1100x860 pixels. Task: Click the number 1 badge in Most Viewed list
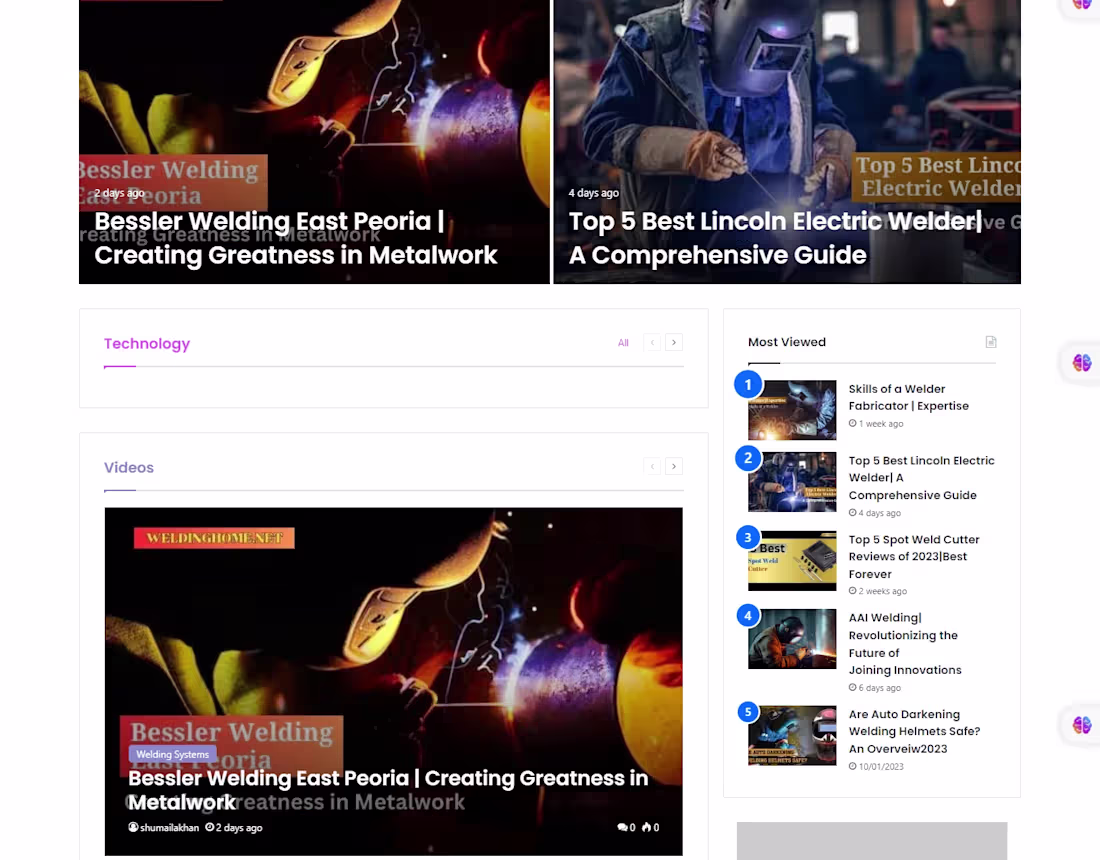click(x=748, y=384)
